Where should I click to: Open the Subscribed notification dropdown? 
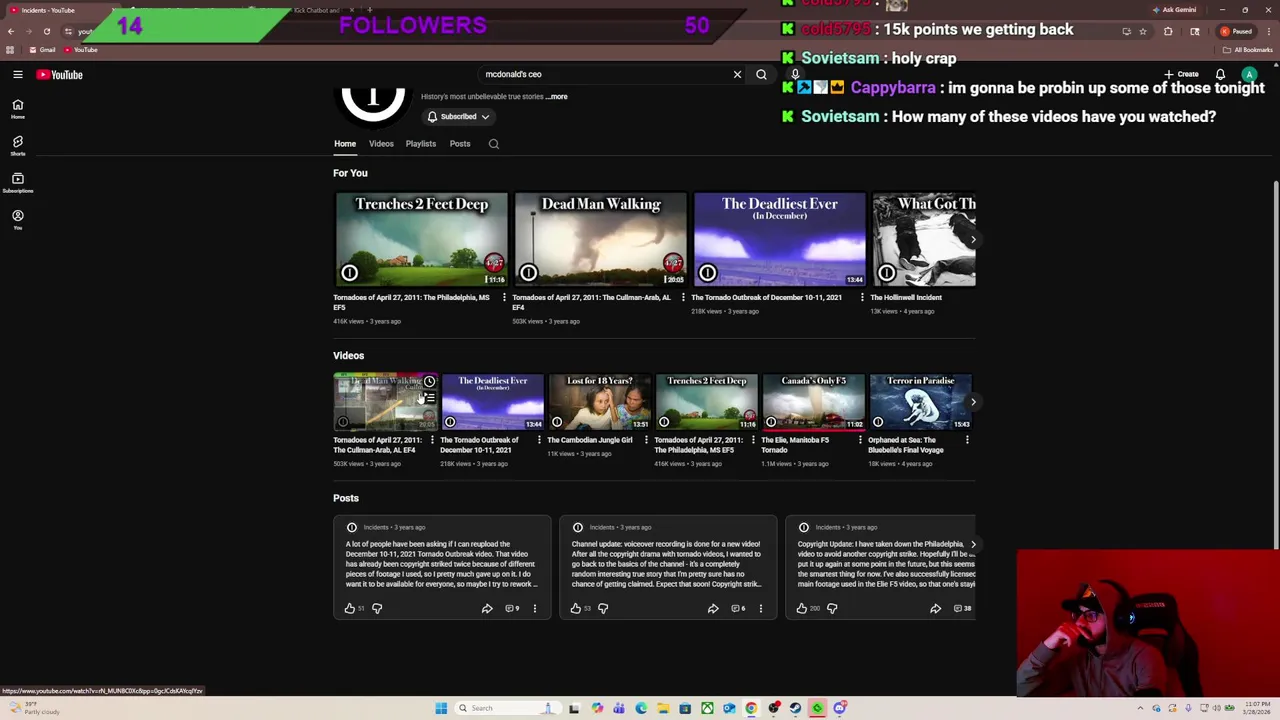pyautogui.click(x=459, y=117)
